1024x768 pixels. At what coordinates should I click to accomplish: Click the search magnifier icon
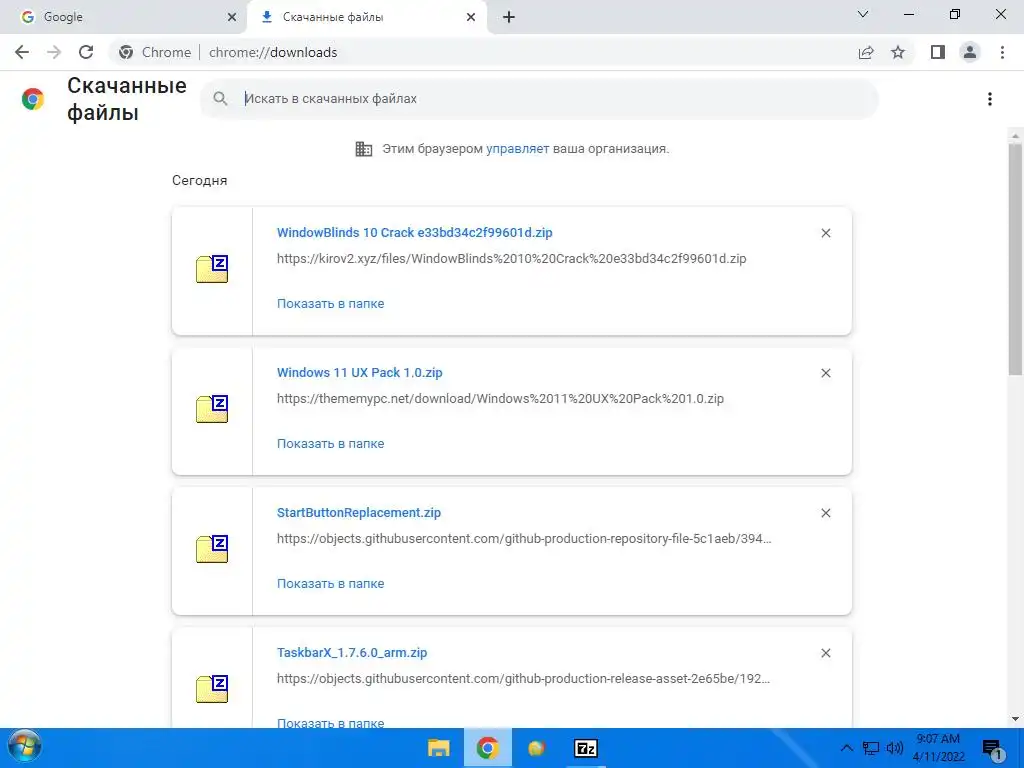click(221, 99)
